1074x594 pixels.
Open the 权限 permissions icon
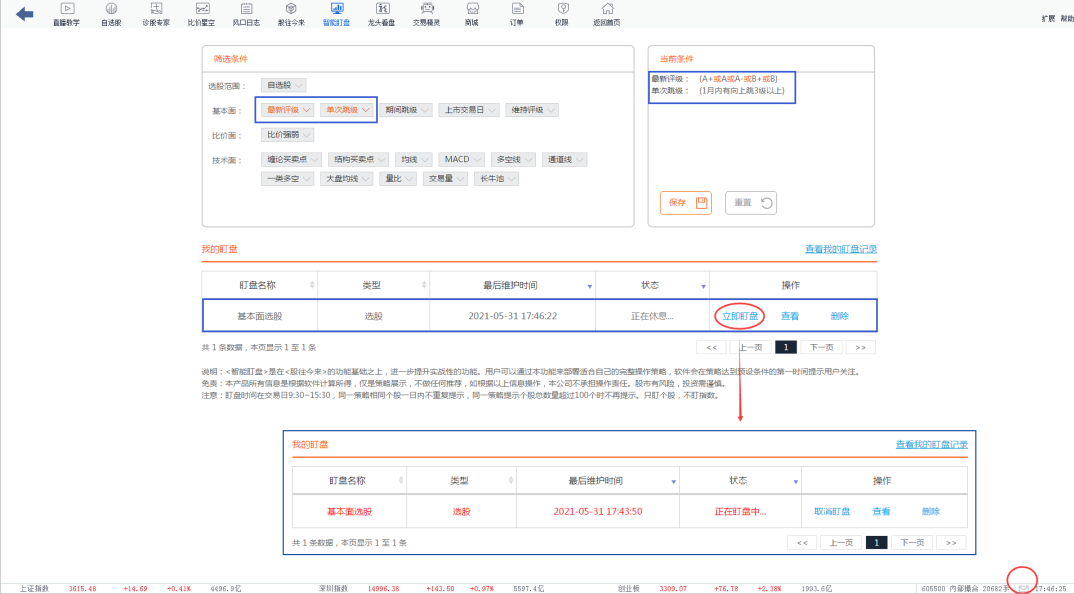[563, 13]
